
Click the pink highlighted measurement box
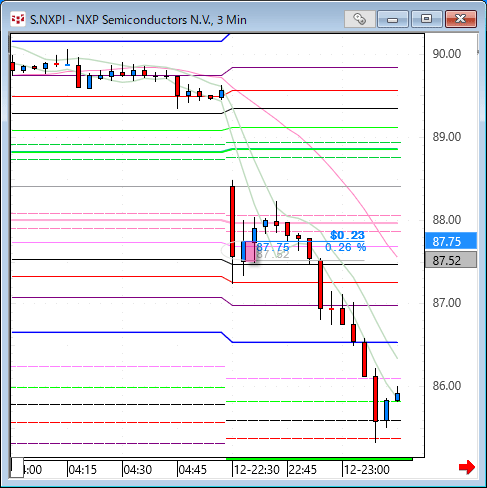tap(251, 251)
